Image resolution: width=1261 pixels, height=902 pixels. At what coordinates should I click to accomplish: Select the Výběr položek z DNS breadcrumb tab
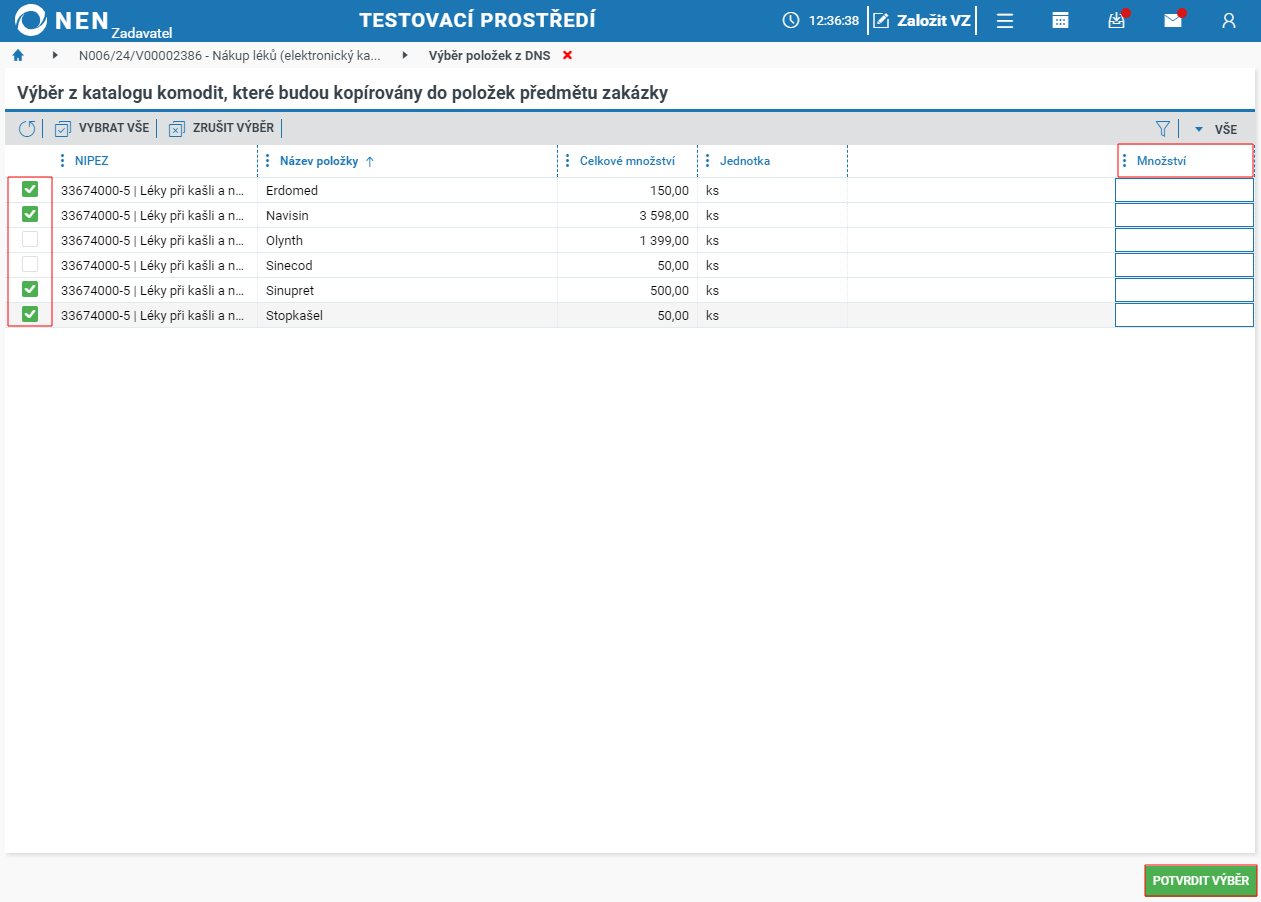point(489,55)
